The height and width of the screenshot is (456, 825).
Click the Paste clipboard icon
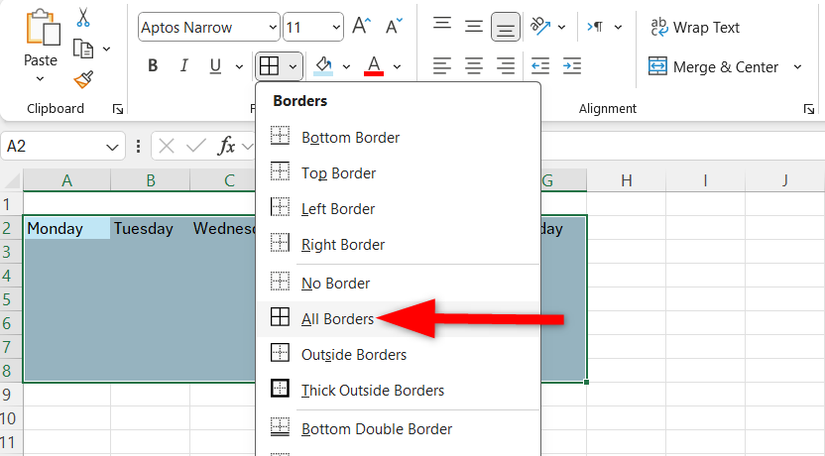click(43, 29)
